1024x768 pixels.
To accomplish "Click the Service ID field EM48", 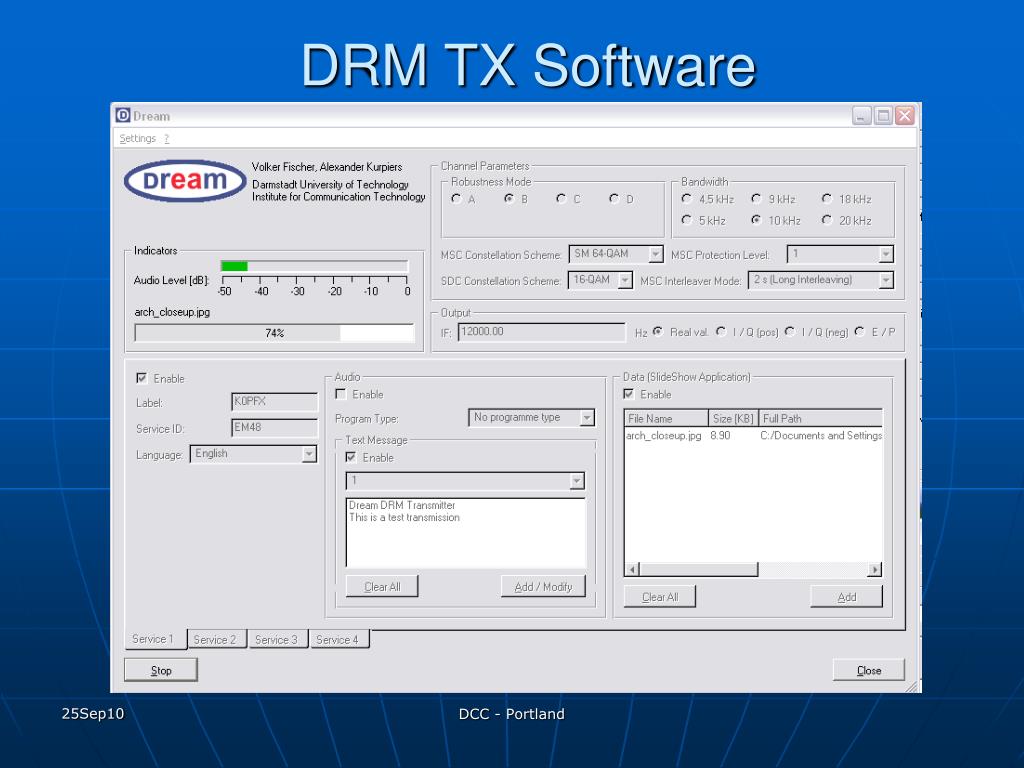I will click(274, 428).
